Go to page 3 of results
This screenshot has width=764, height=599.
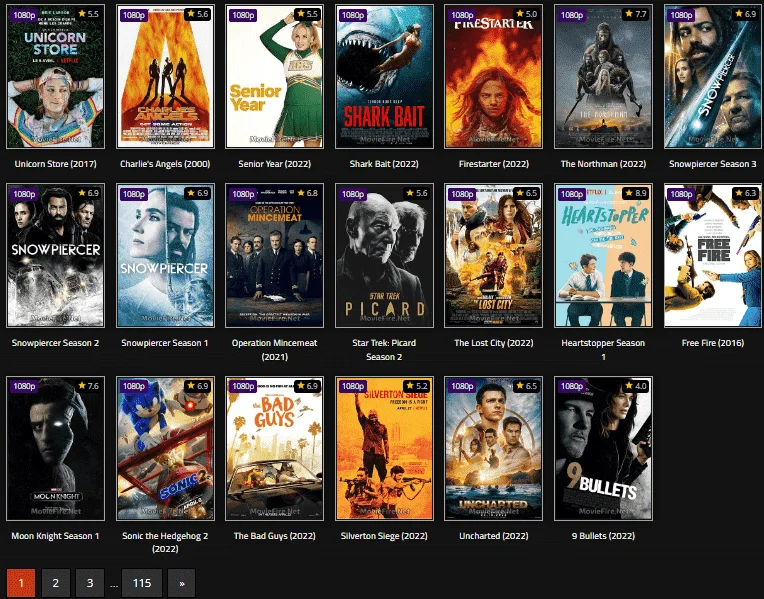(90, 583)
